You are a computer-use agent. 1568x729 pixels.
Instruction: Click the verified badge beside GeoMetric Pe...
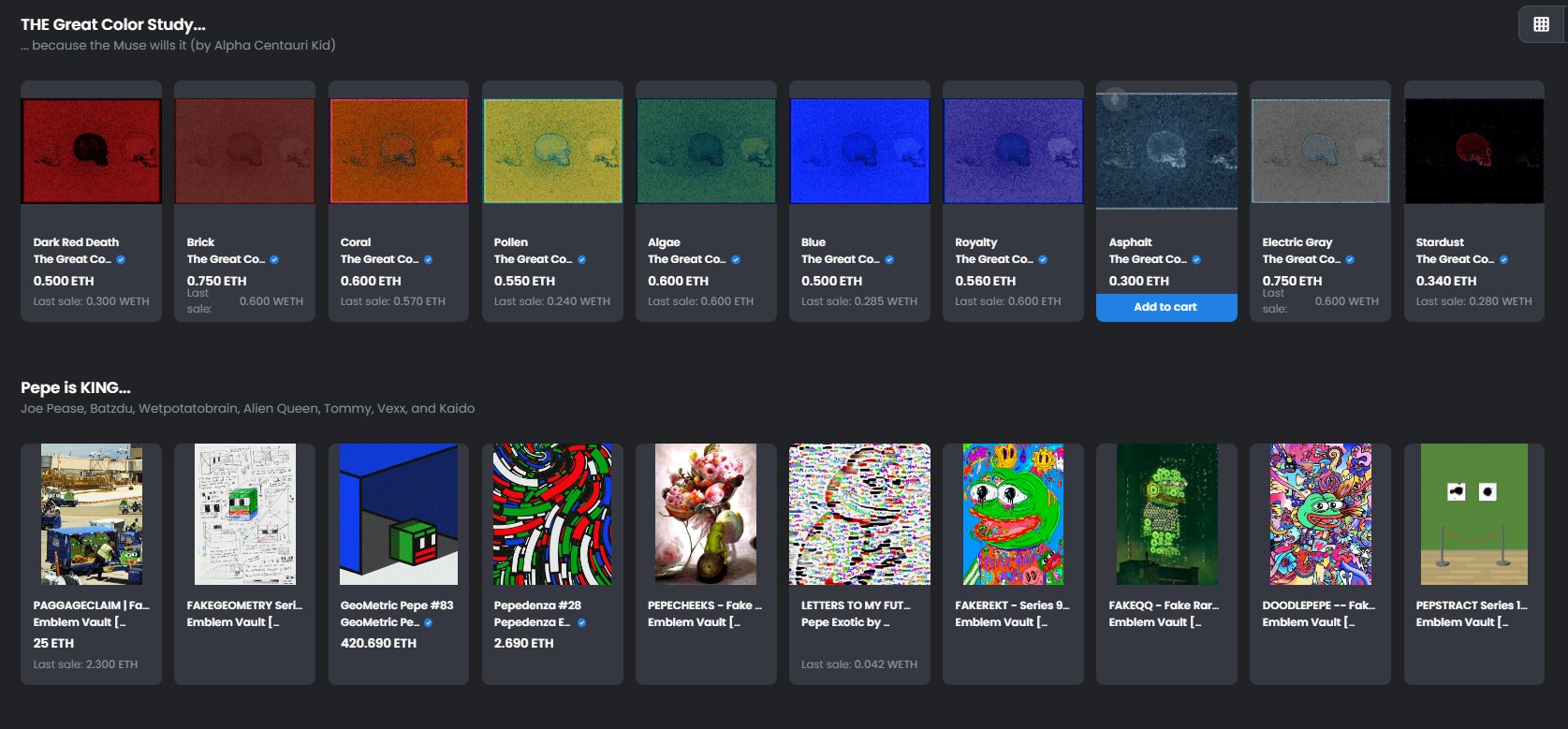[x=428, y=623]
